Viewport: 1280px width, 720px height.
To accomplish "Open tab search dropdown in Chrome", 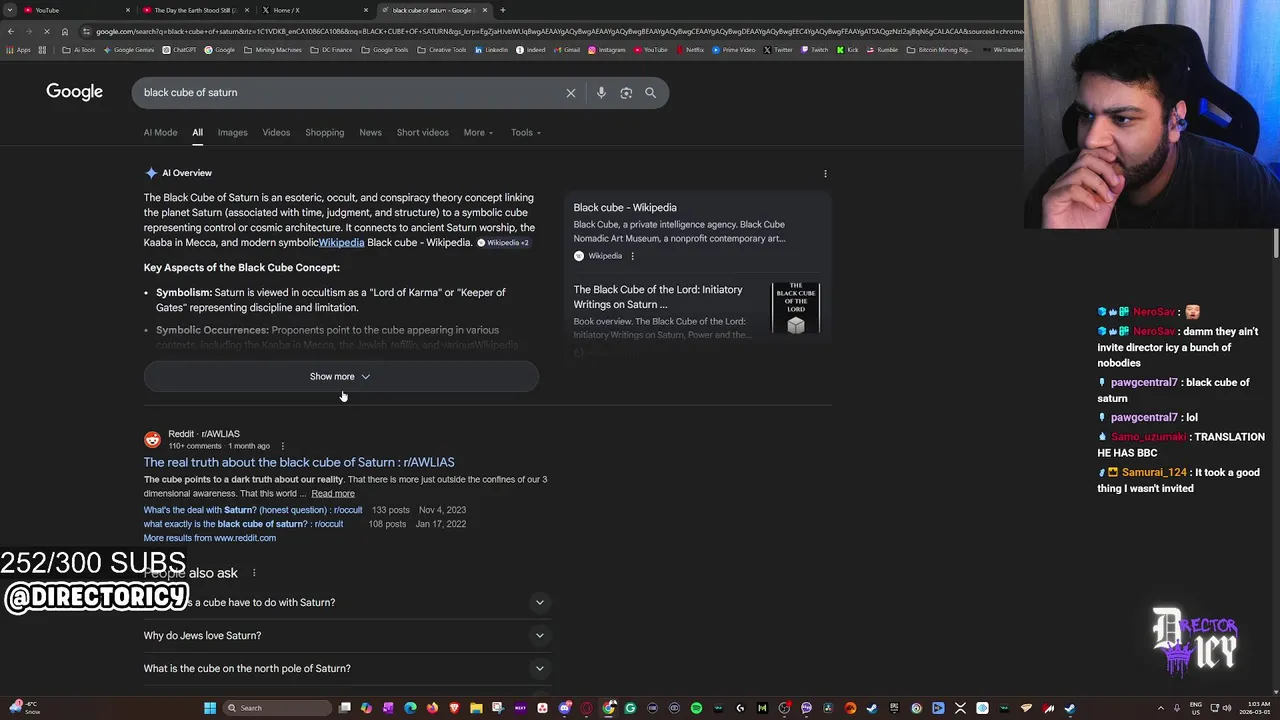I will pos(10,10).
